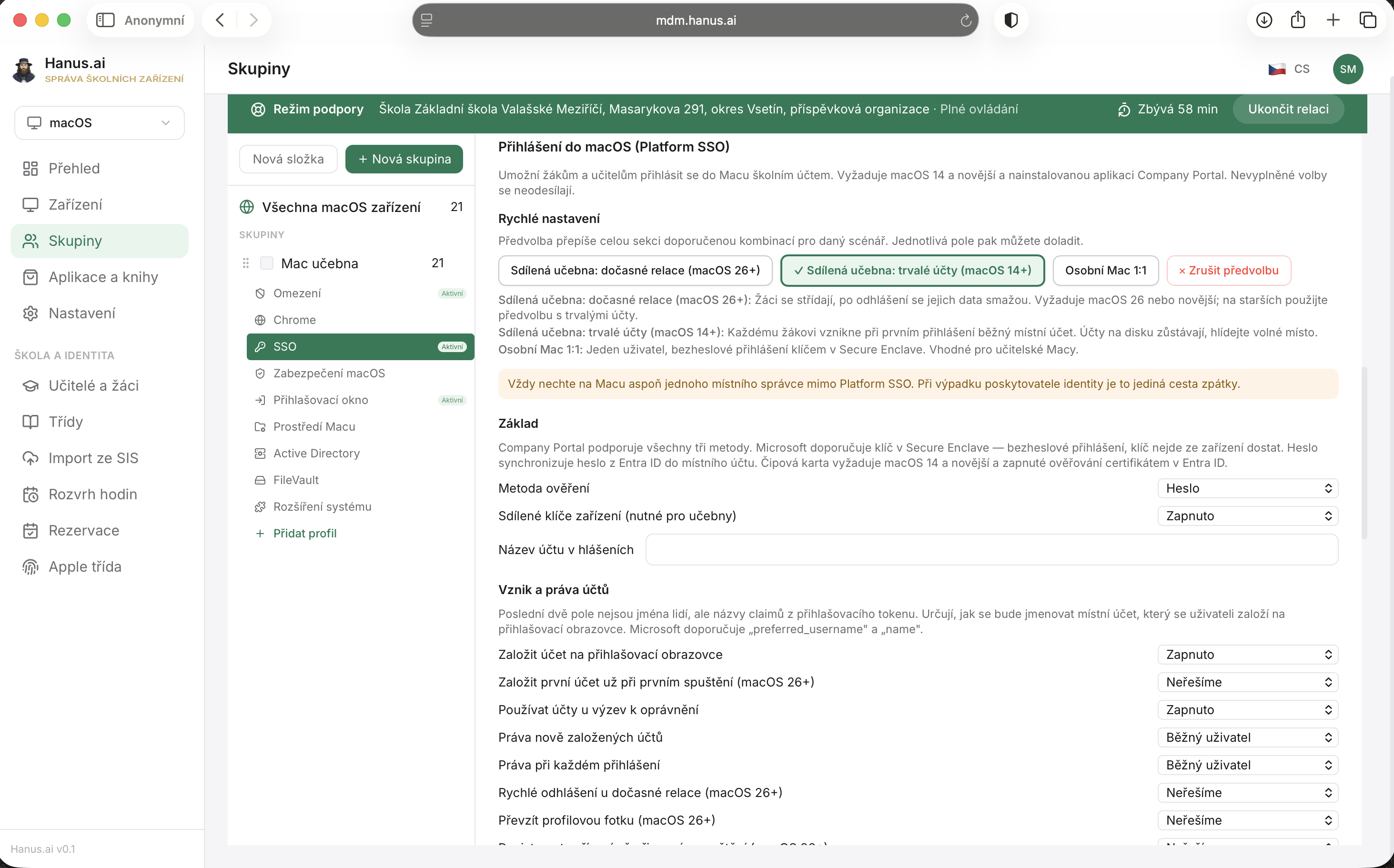Screen dimensions: 1394x868
Task: Click the FileVault drive icon
Action: click(260, 480)
